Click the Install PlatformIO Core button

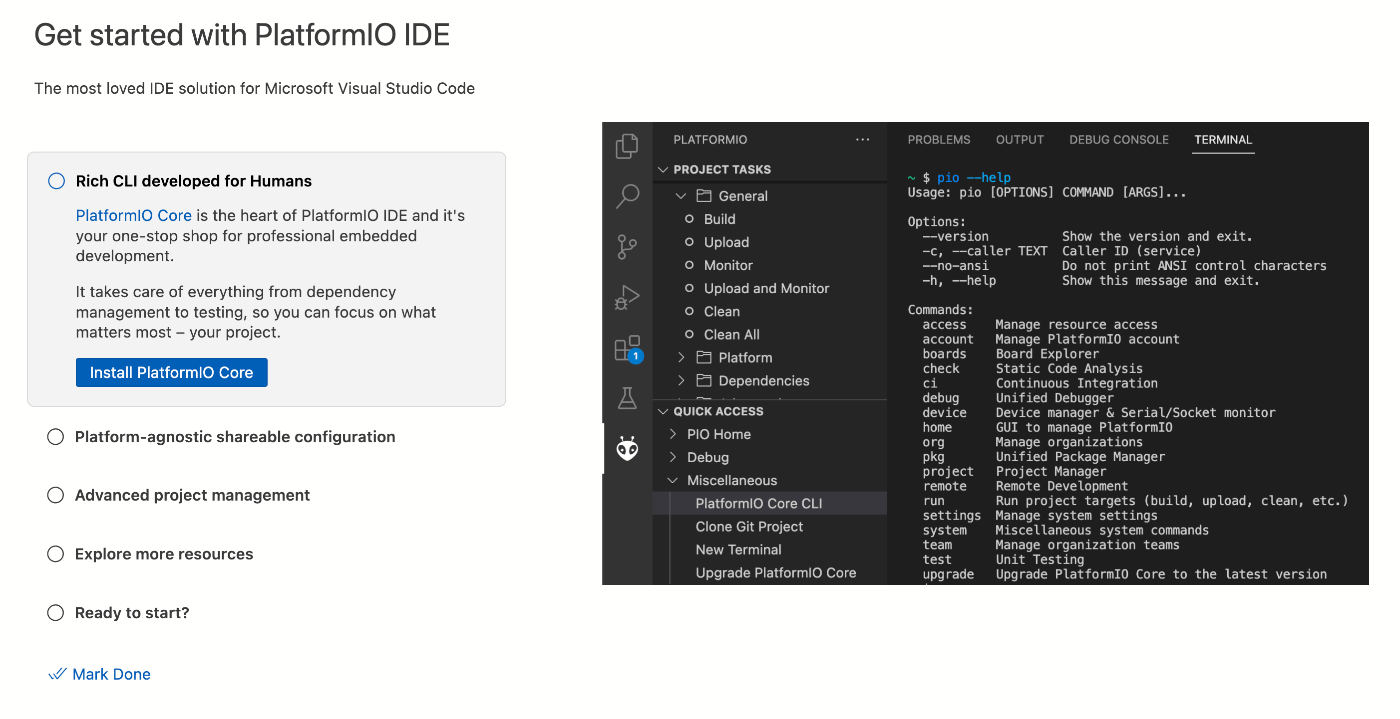coord(172,372)
